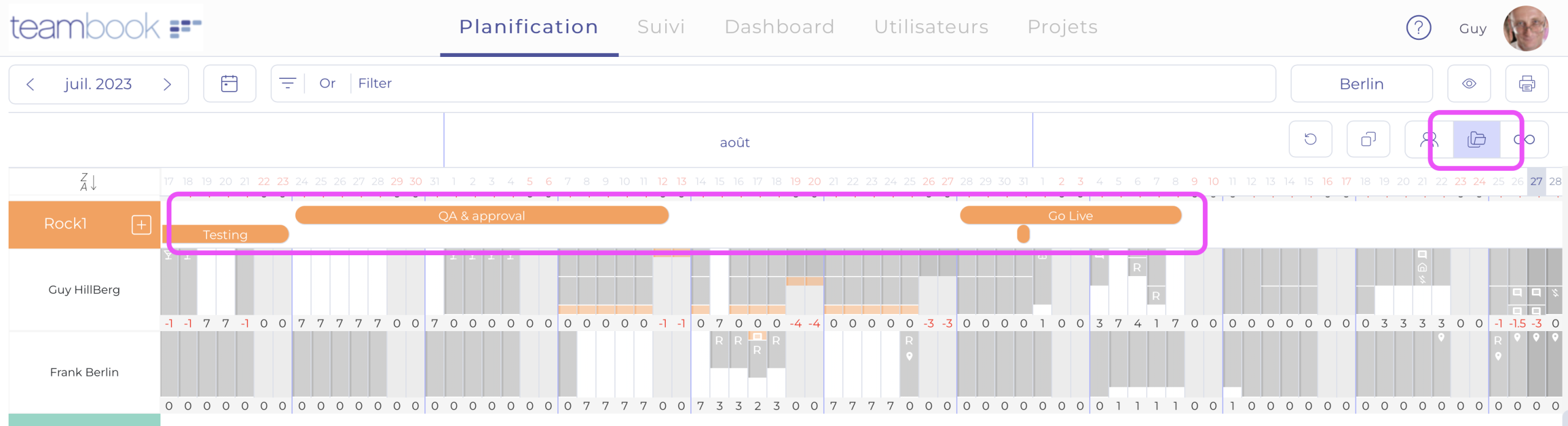Click the copy bookings icon

pos(1368,140)
